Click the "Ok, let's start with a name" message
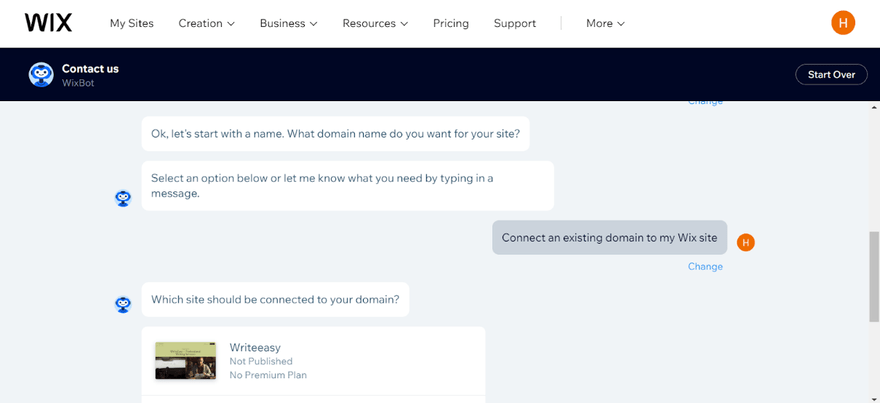The image size is (880, 403). [x=335, y=134]
